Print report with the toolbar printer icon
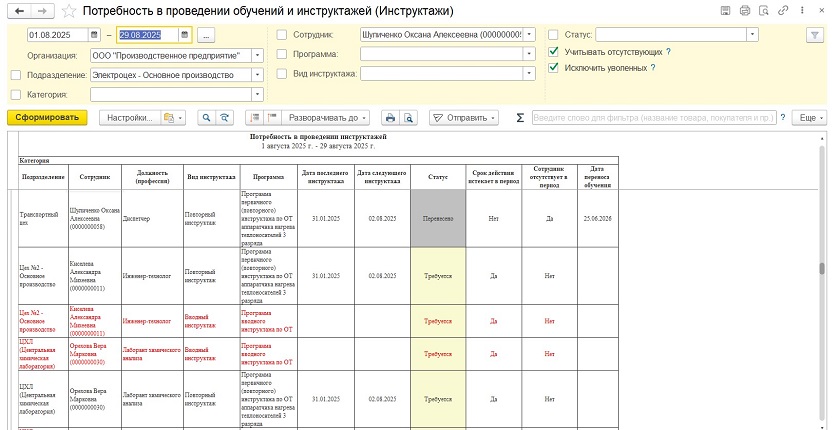The image size is (839, 430). click(x=390, y=118)
